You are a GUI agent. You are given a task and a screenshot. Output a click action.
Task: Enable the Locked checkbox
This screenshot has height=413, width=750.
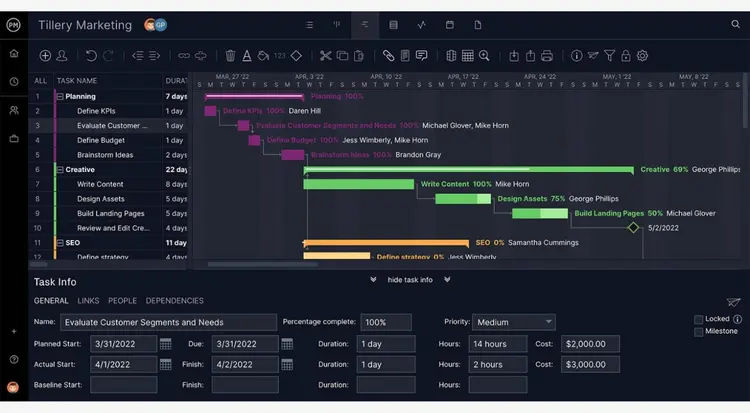698,319
